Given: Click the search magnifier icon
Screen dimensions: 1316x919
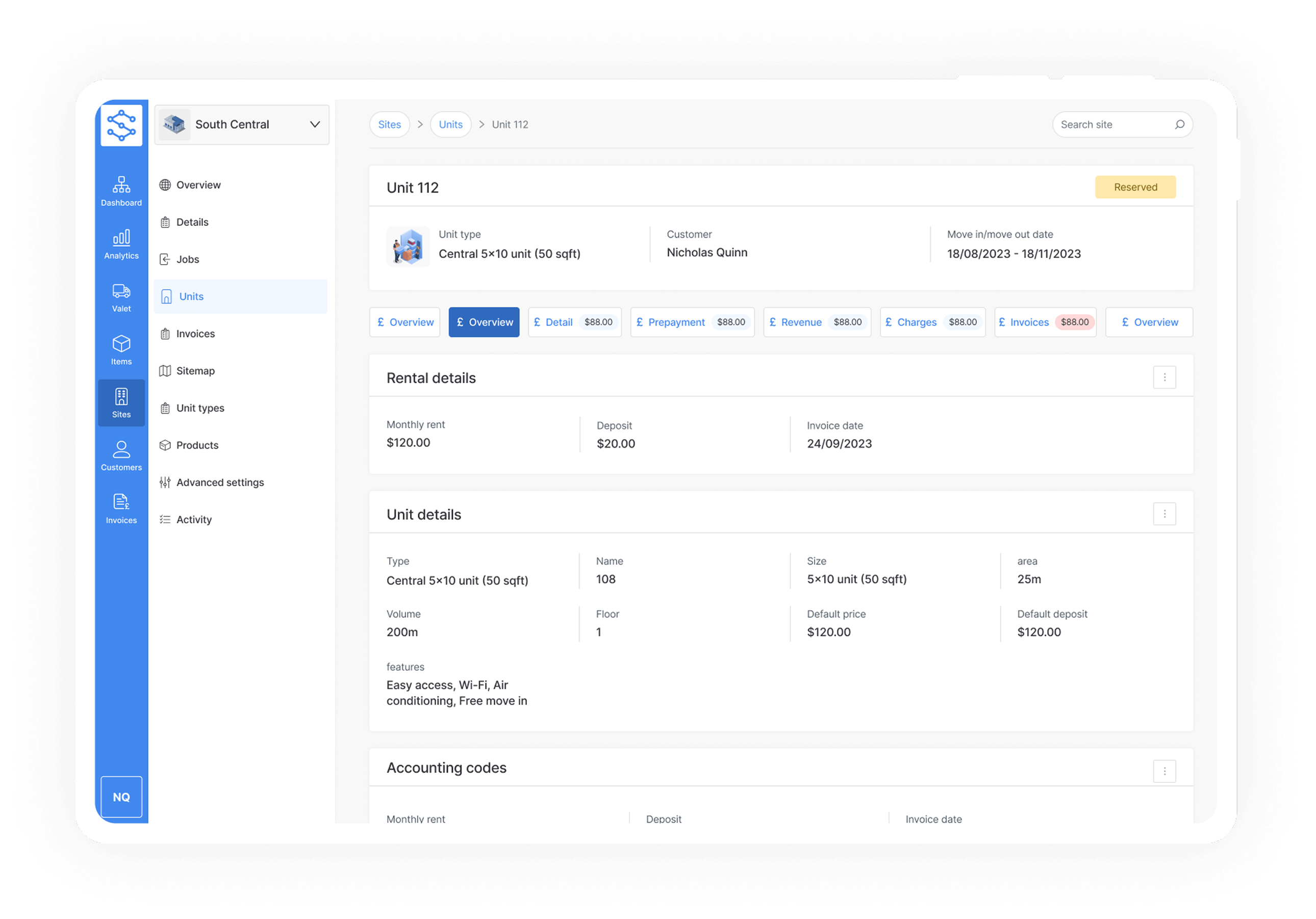Looking at the screenshot, I should [1179, 124].
